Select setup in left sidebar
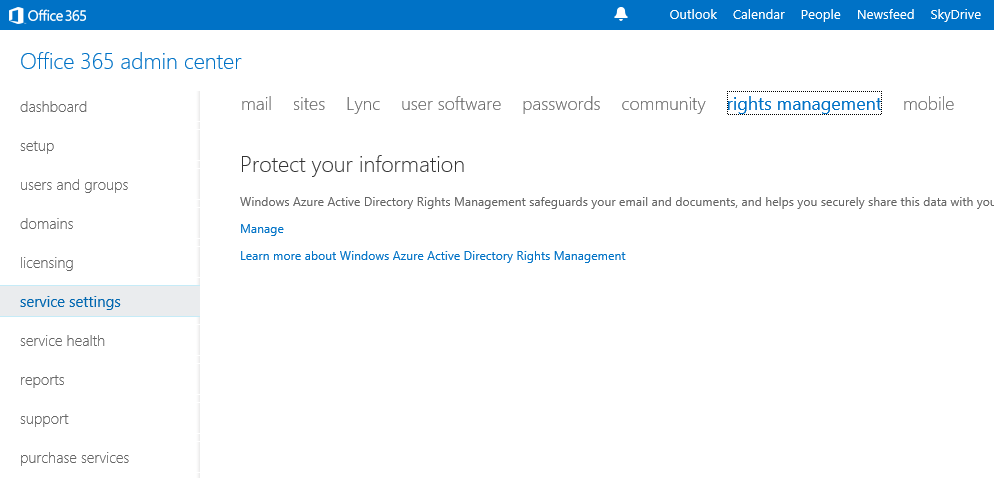994x478 pixels. [37, 146]
